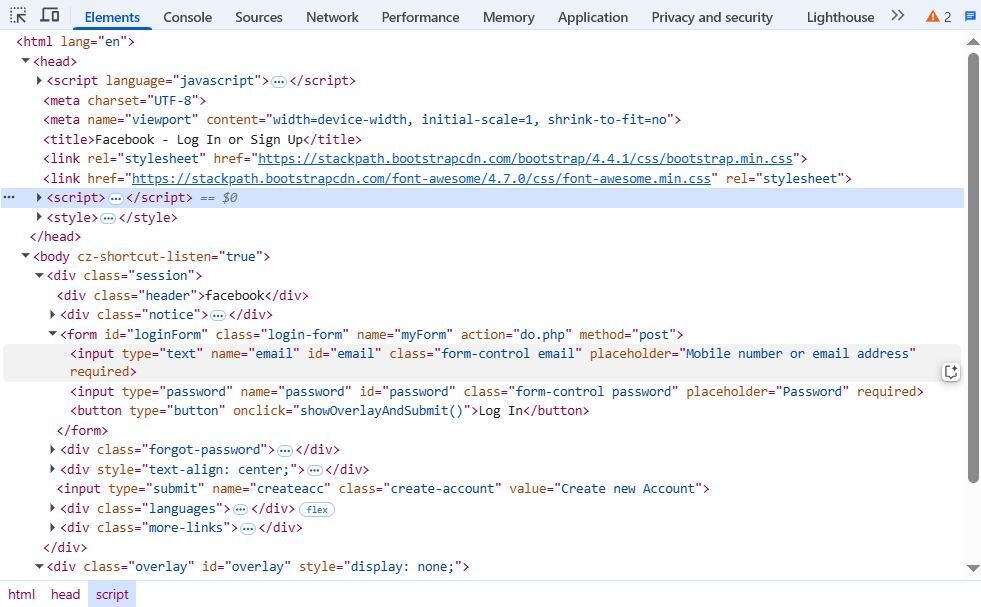Select the meta name viewport row
This screenshot has height=607, width=981.
(x=362, y=120)
